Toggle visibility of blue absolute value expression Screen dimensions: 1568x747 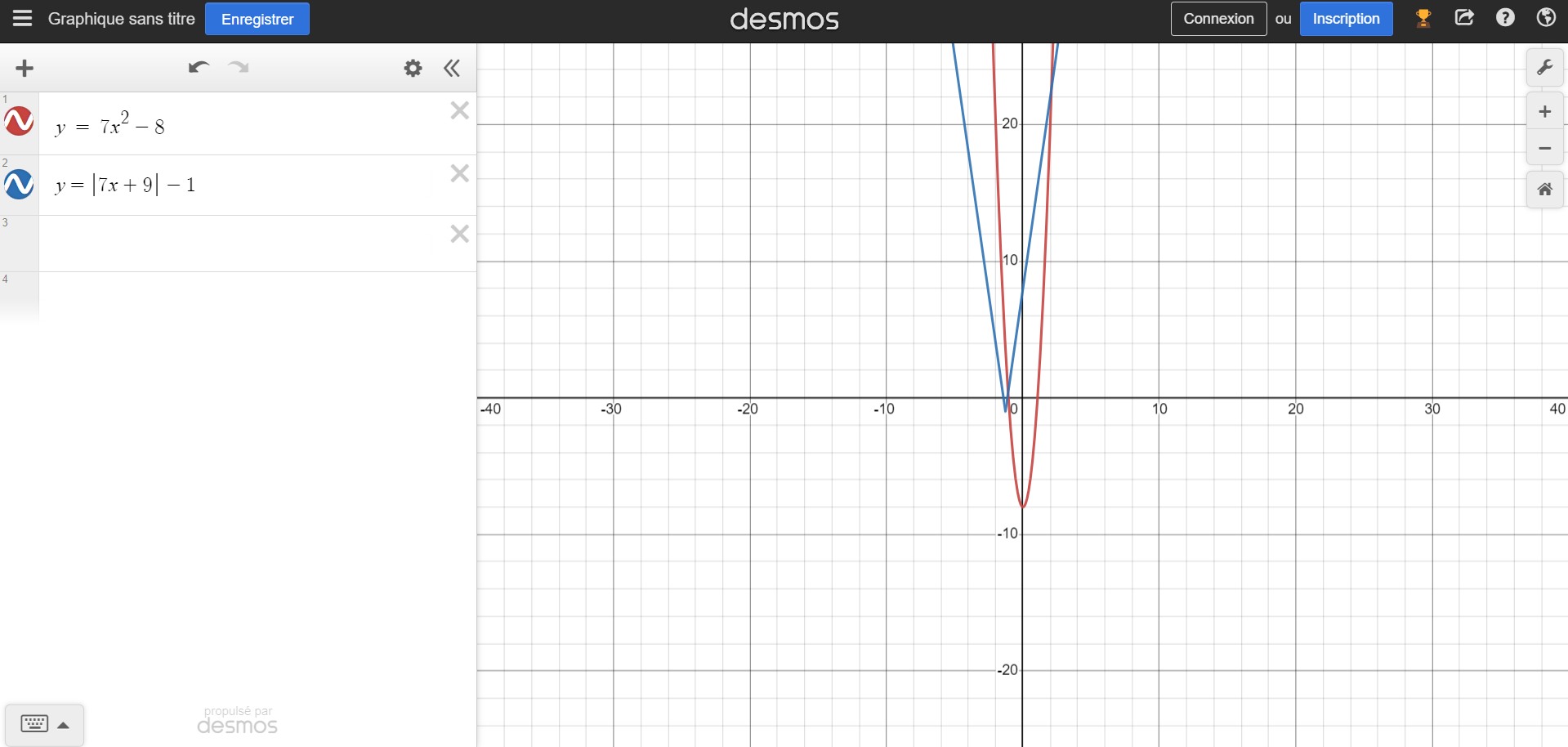pos(19,184)
